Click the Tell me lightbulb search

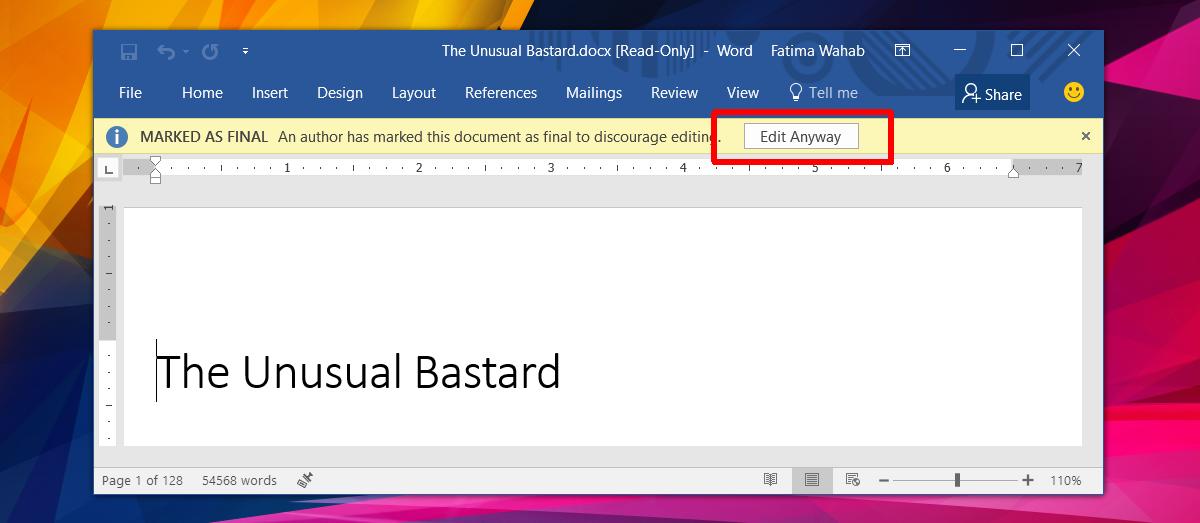tap(823, 92)
